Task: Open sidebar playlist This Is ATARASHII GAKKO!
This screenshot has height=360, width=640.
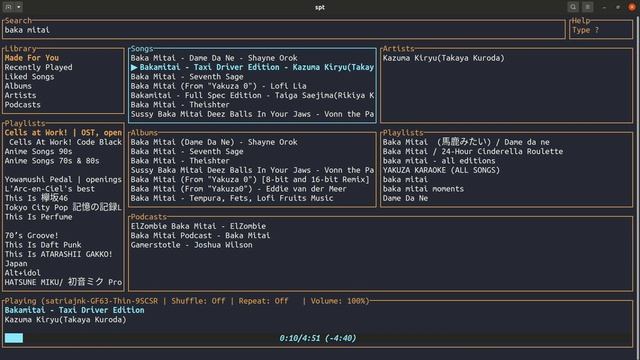Action: pyautogui.click(x=58, y=254)
